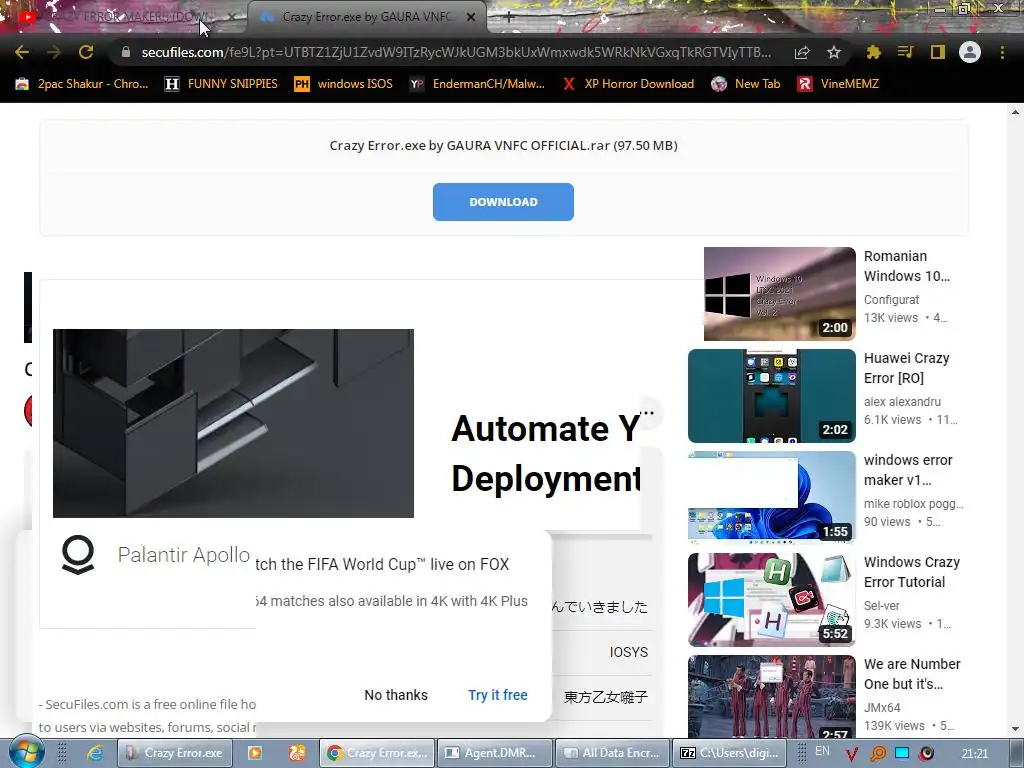1024x768 pixels.
Task: Click the share page icon in address bar
Action: (x=802, y=52)
